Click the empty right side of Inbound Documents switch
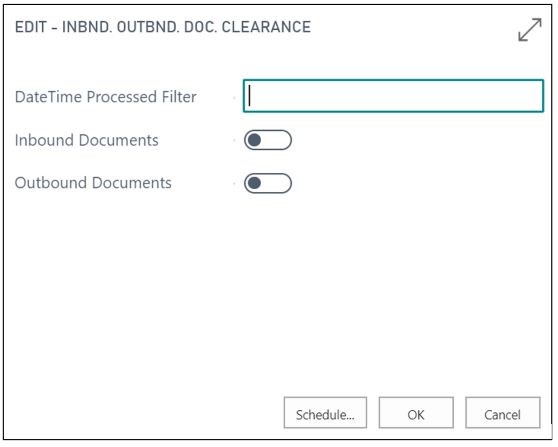 tap(278, 140)
